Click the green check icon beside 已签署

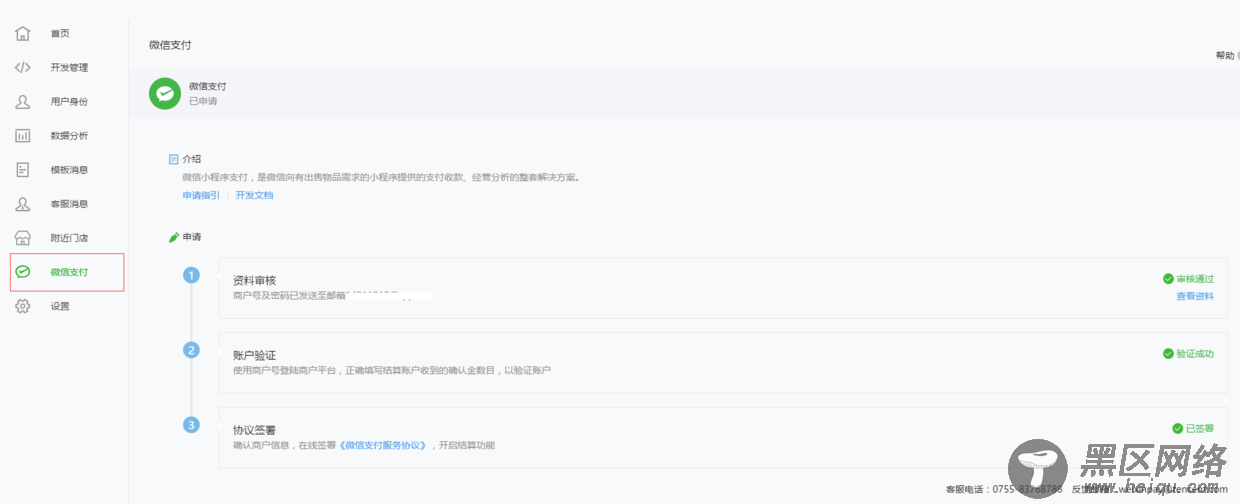click(x=1178, y=428)
